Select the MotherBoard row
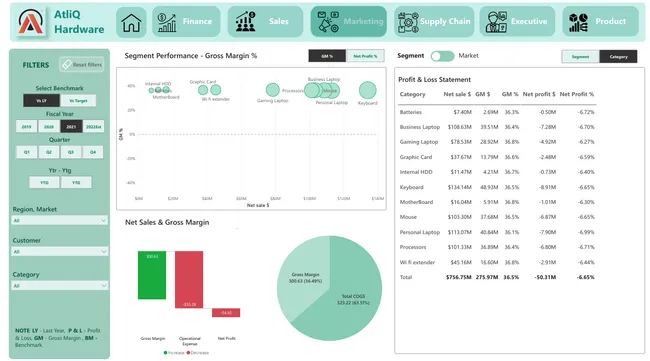 (x=497, y=202)
